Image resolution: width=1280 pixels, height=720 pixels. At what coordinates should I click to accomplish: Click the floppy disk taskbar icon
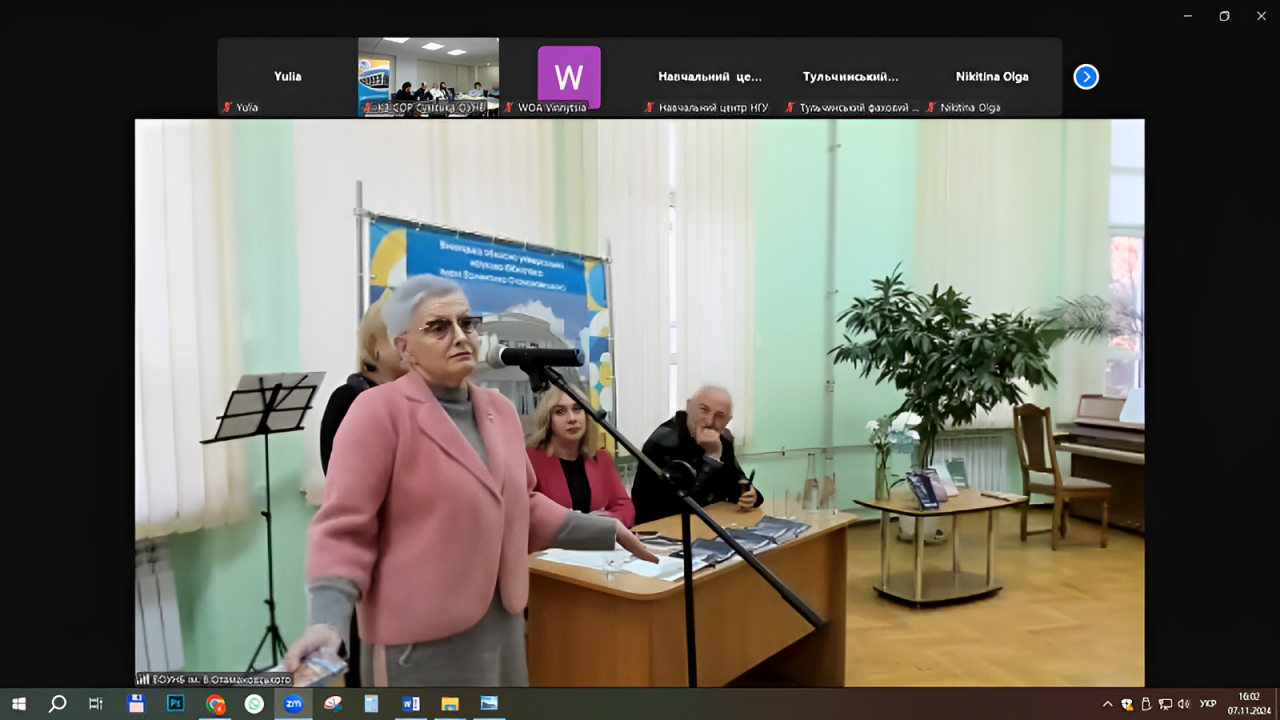[x=137, y=703]
